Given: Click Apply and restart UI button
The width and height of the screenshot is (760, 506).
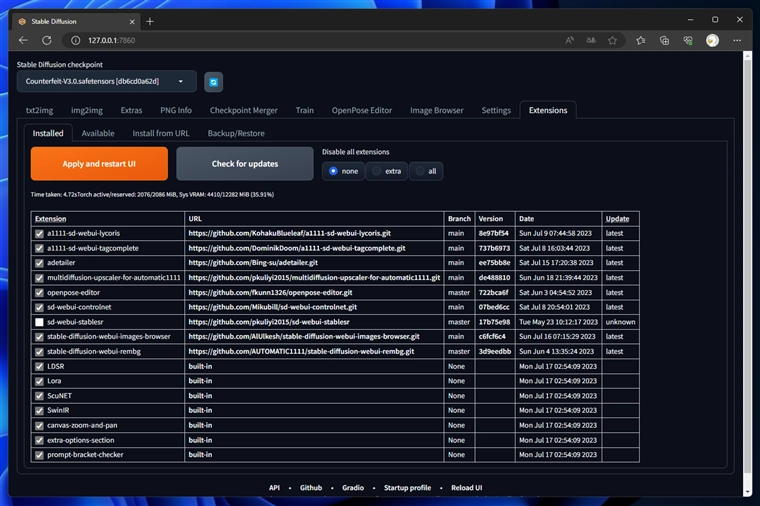Looking at the screenshot, I should coord(99,164).
